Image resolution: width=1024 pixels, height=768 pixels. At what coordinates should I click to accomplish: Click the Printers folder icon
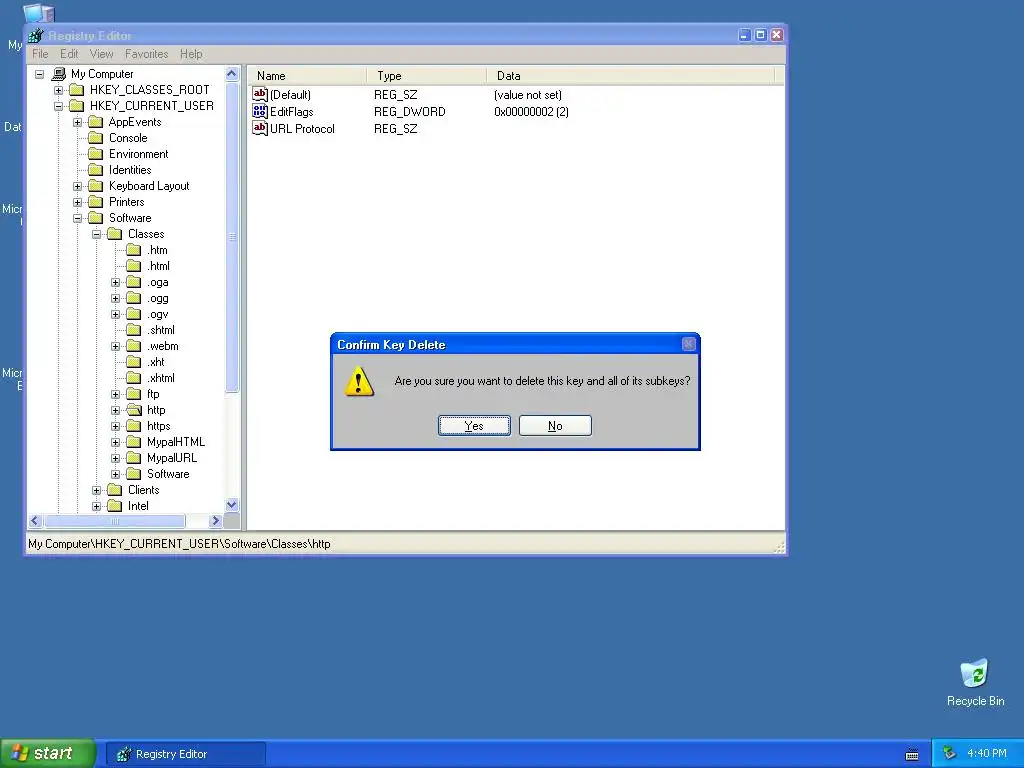pyautogui.click(x=95, y=202)
